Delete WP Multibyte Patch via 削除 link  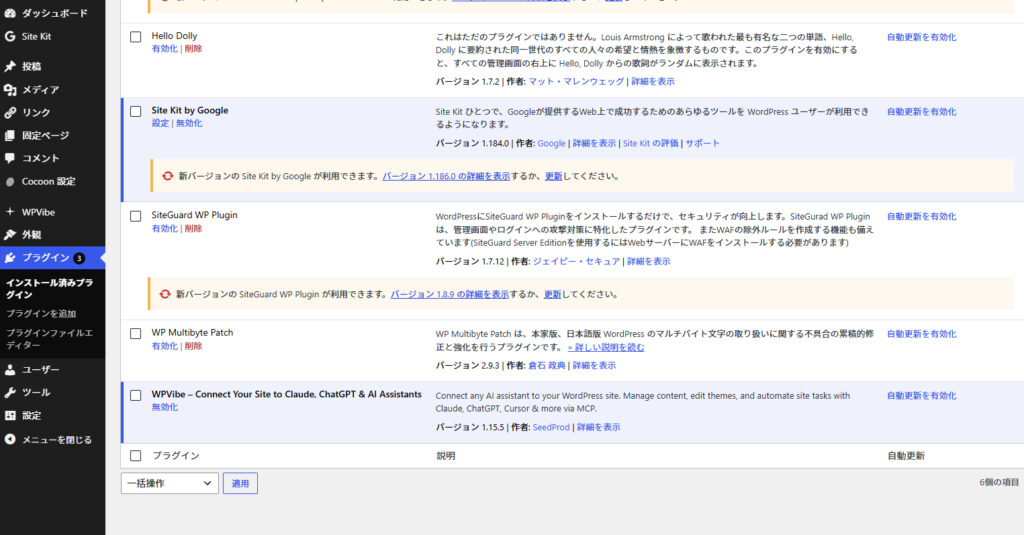[x=193, y=346]
